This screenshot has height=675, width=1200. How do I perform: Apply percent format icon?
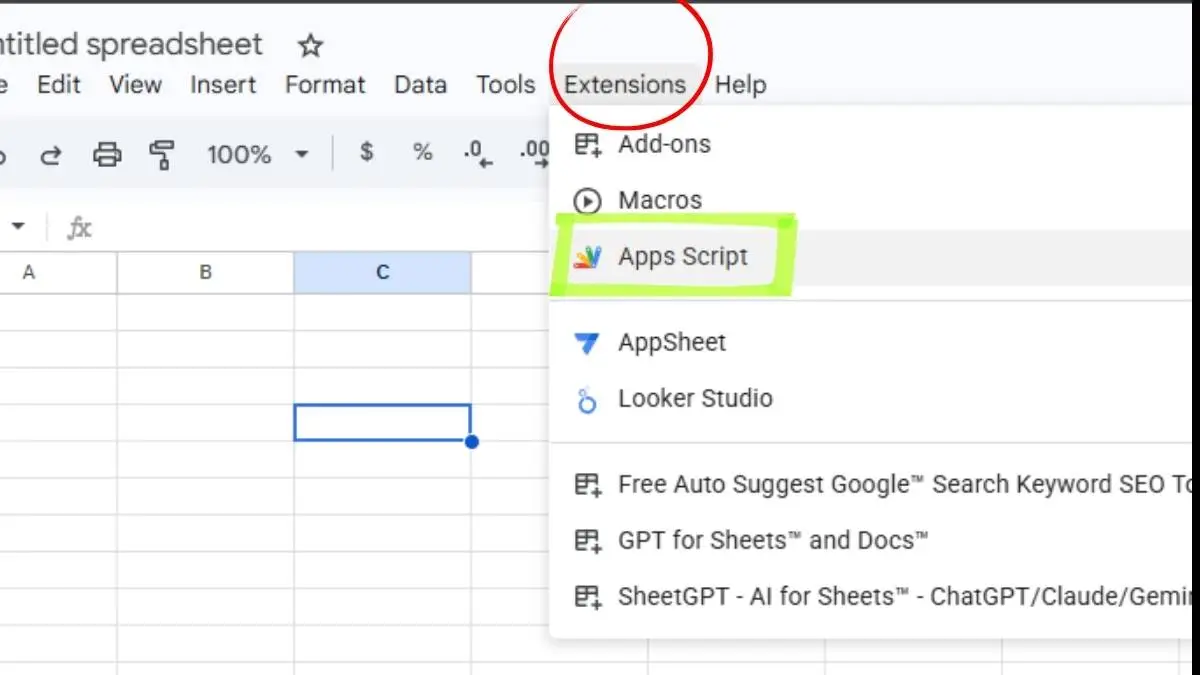422,153
